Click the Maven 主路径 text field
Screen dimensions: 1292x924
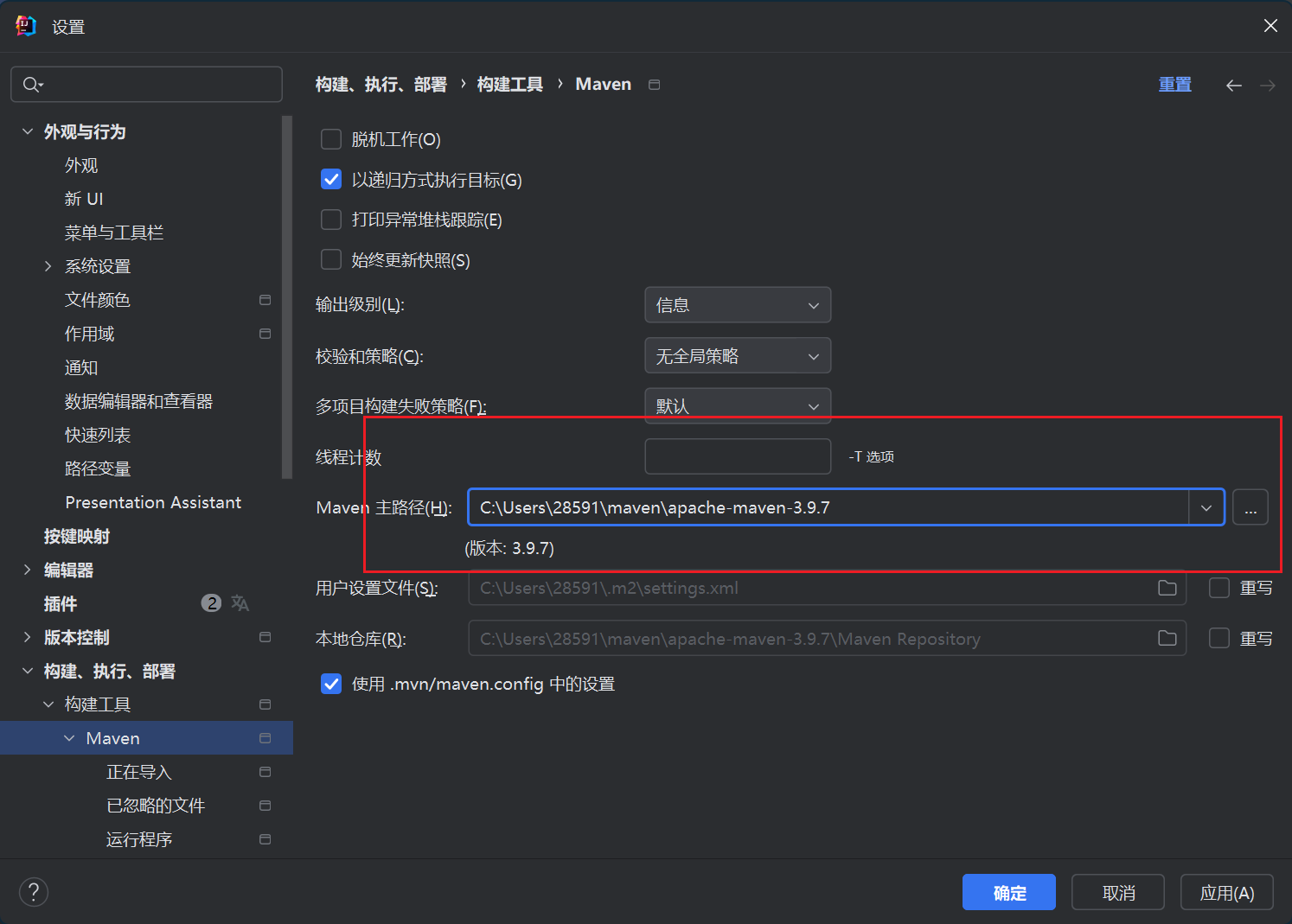coord(828,507)
